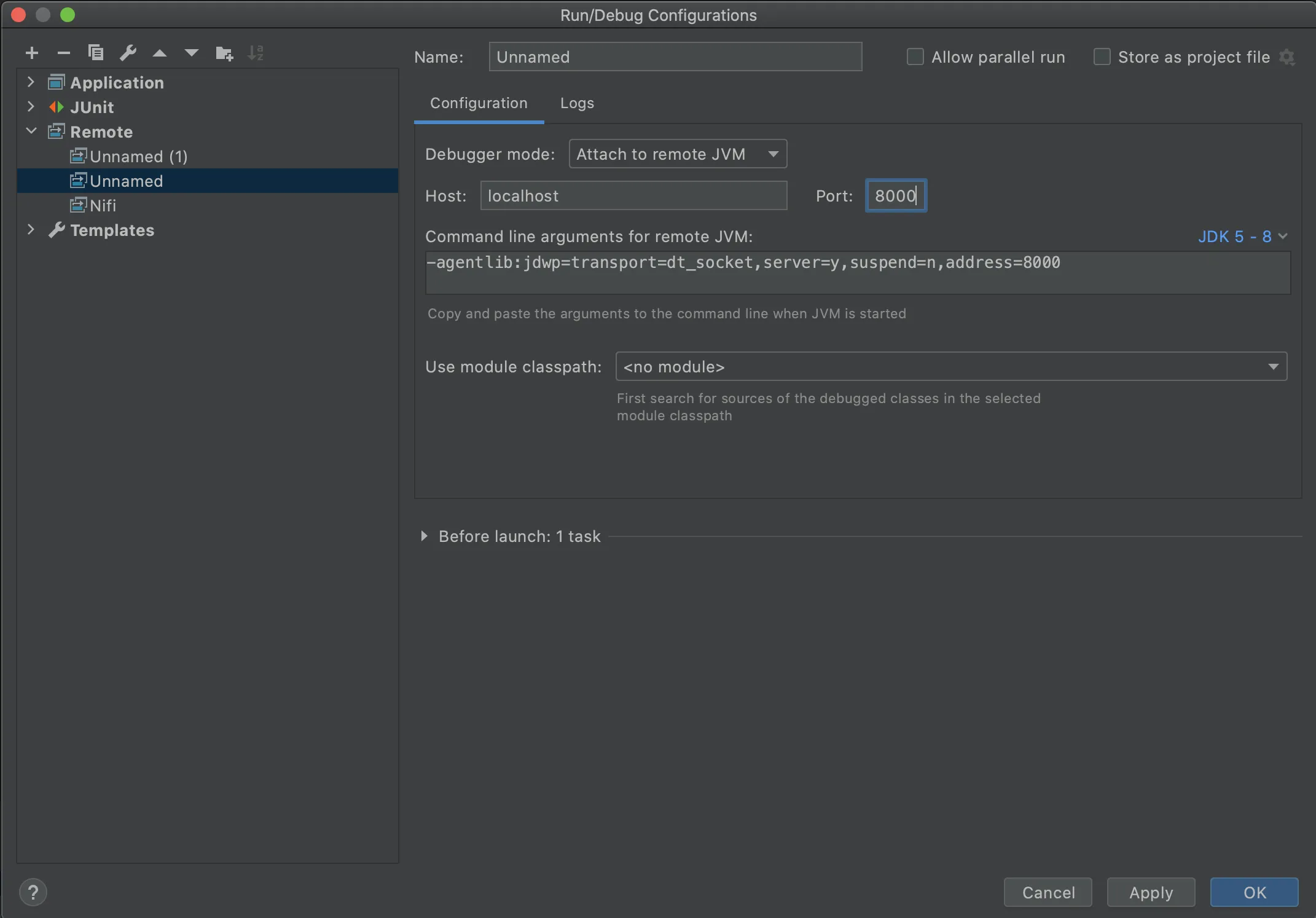
Task: Open the Use module classpath dropdown
Action: coord(950,367)
